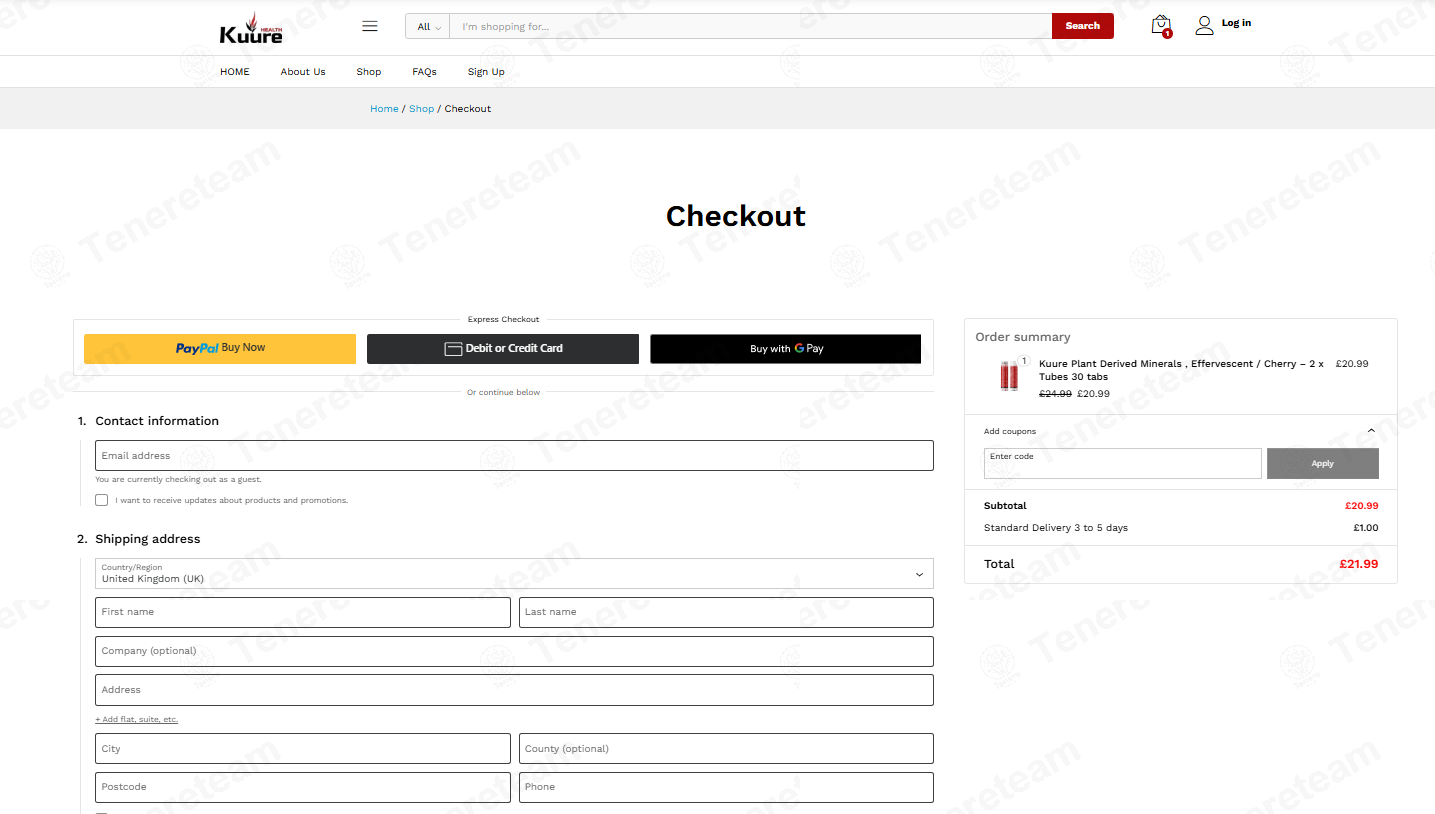This screenshot has height=814, width=1435.
Task: Go to HOME in navigation menu
Action: click(235, 72)
